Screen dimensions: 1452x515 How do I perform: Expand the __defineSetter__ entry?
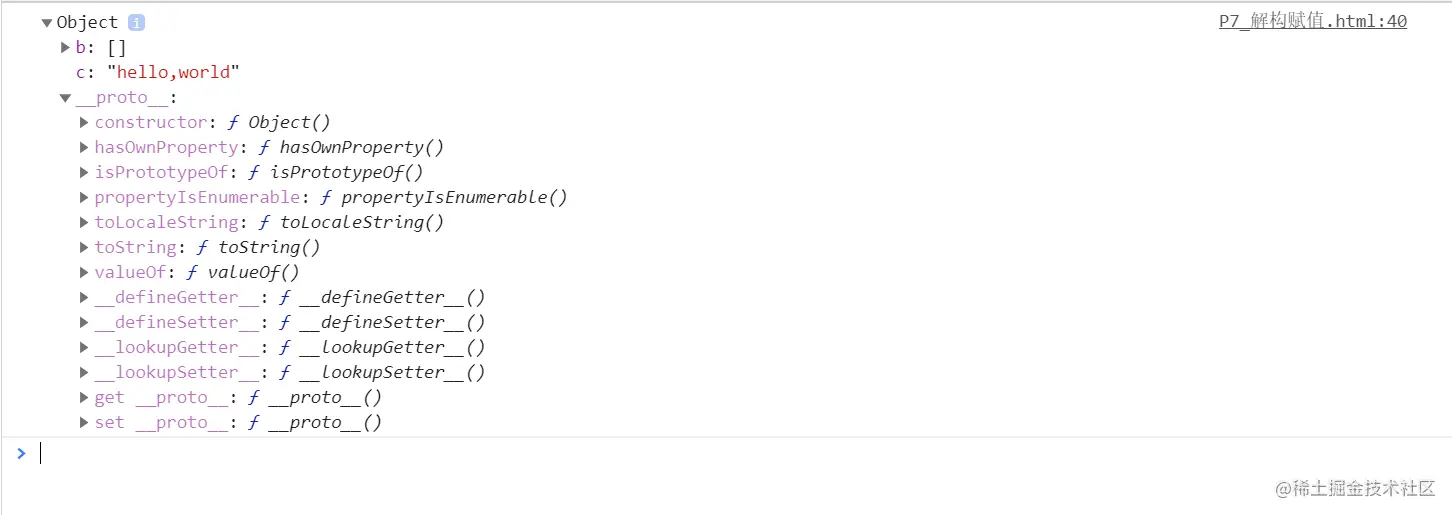84,322
